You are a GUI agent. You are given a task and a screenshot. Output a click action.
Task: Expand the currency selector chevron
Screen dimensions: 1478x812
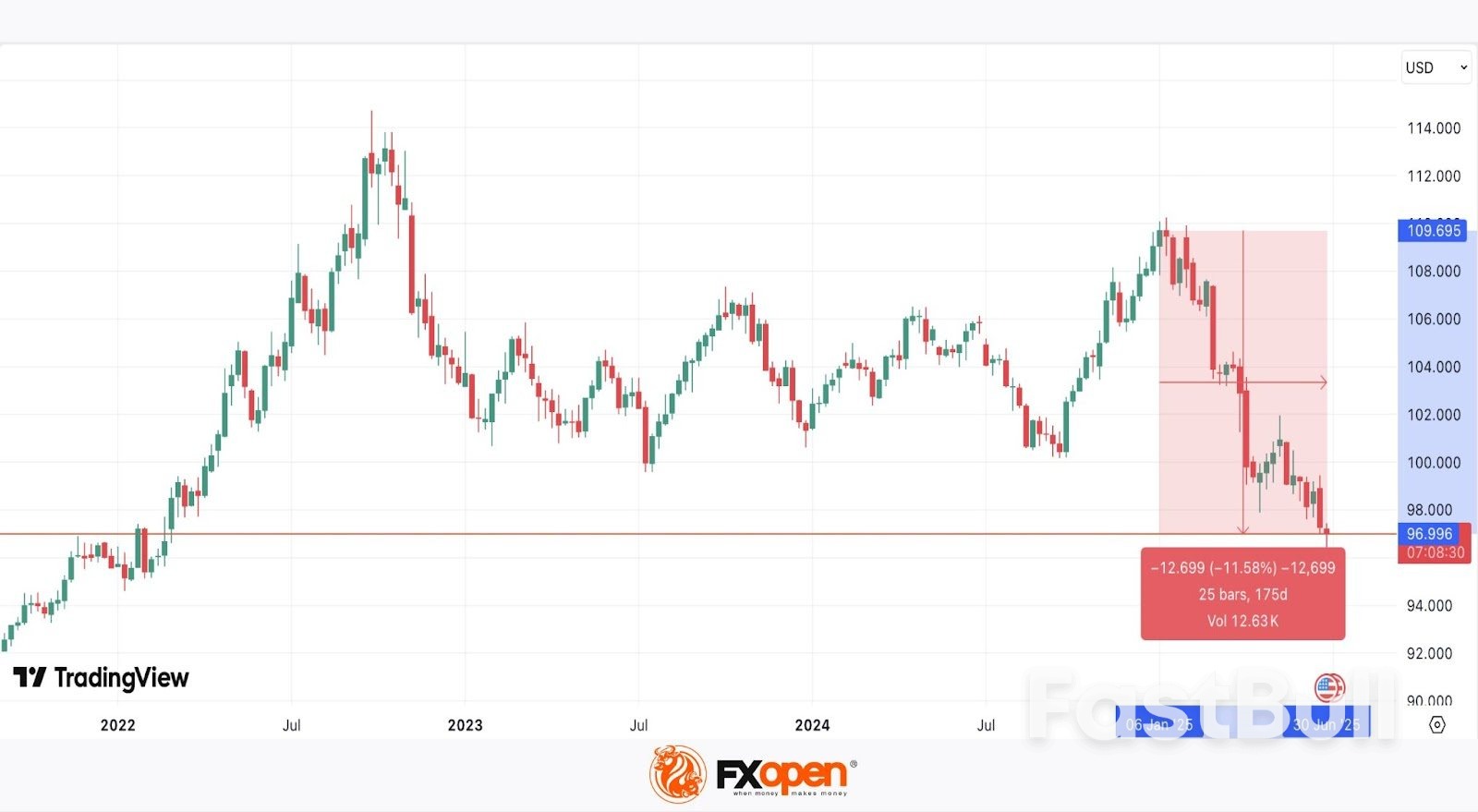point(1463,67)
